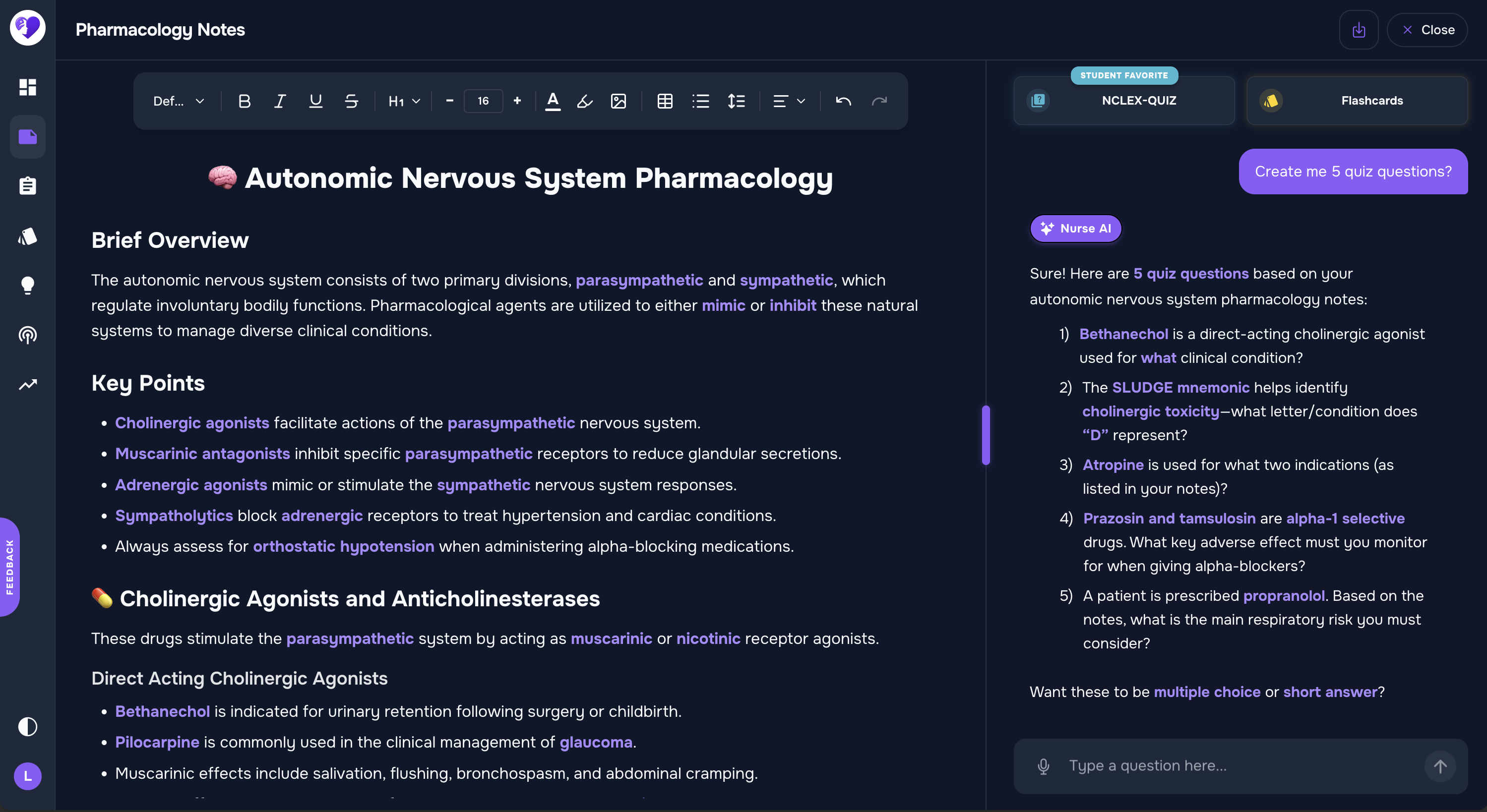Open the Default font family dropdown
Image resolution: width=1487 pixels, height=812 pixels.
pyautogui.click(x=179, y=102)
